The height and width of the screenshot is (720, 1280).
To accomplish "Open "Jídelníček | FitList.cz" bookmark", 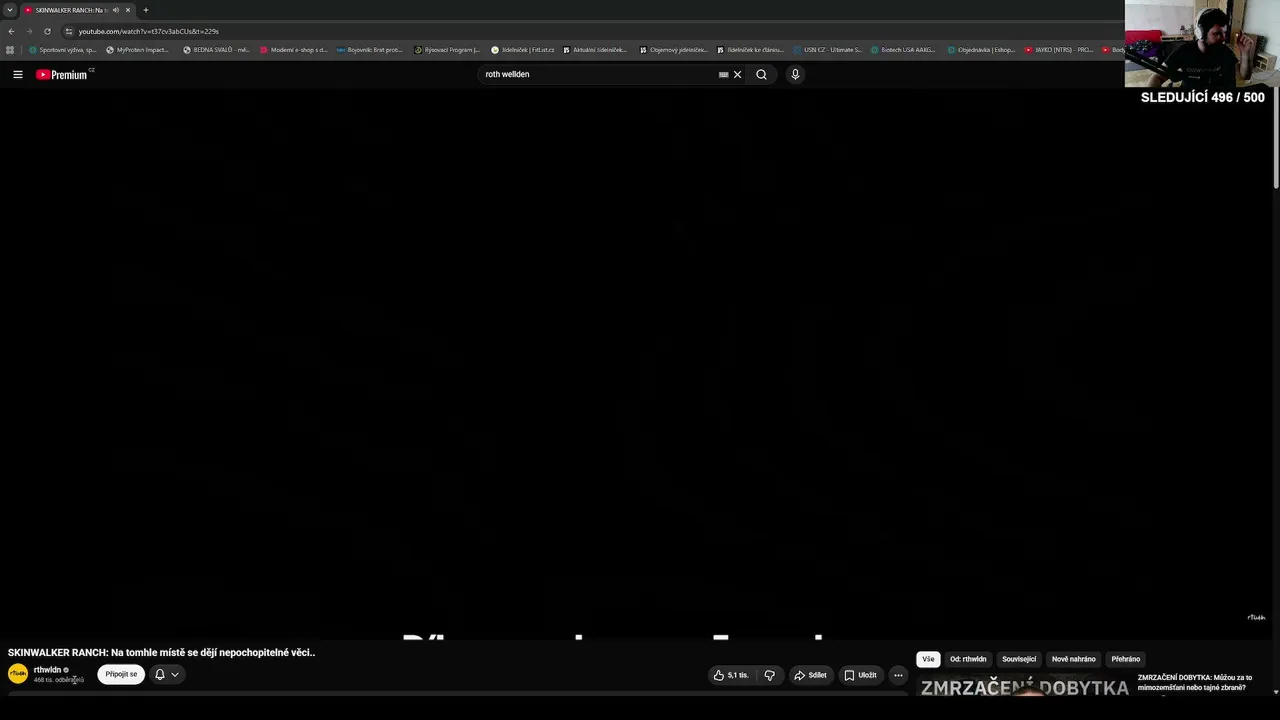I will (x=522, y=49).
